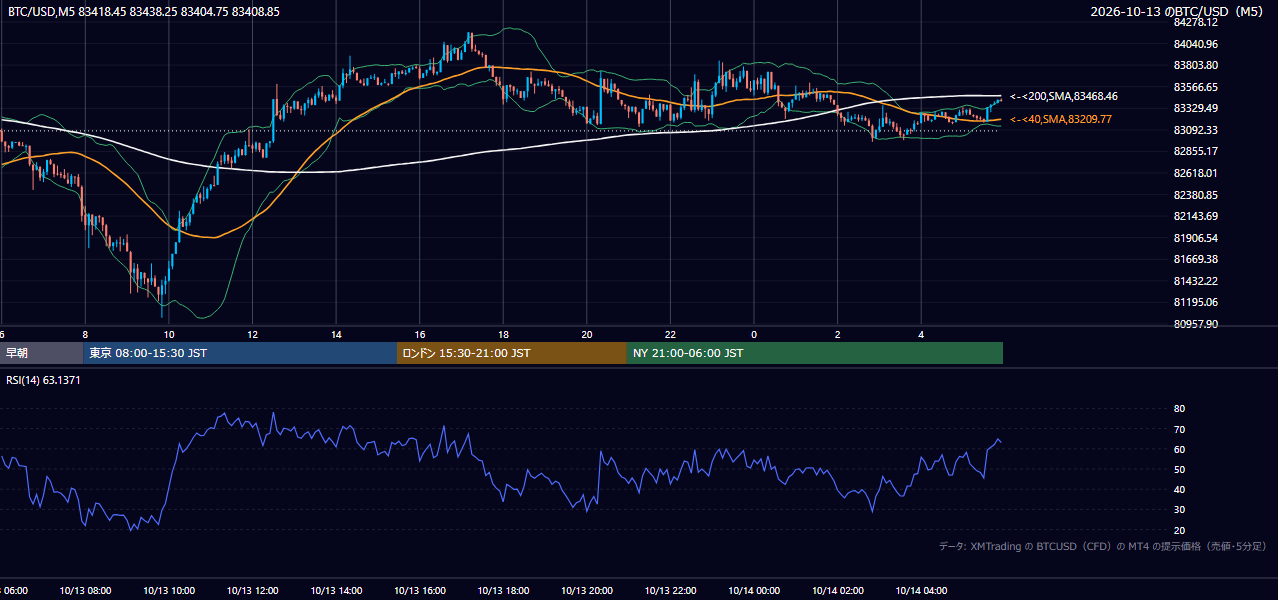1278x600 pixels.
Task: Click price axis label 84040.96
Action: (x=1196, y=44)
